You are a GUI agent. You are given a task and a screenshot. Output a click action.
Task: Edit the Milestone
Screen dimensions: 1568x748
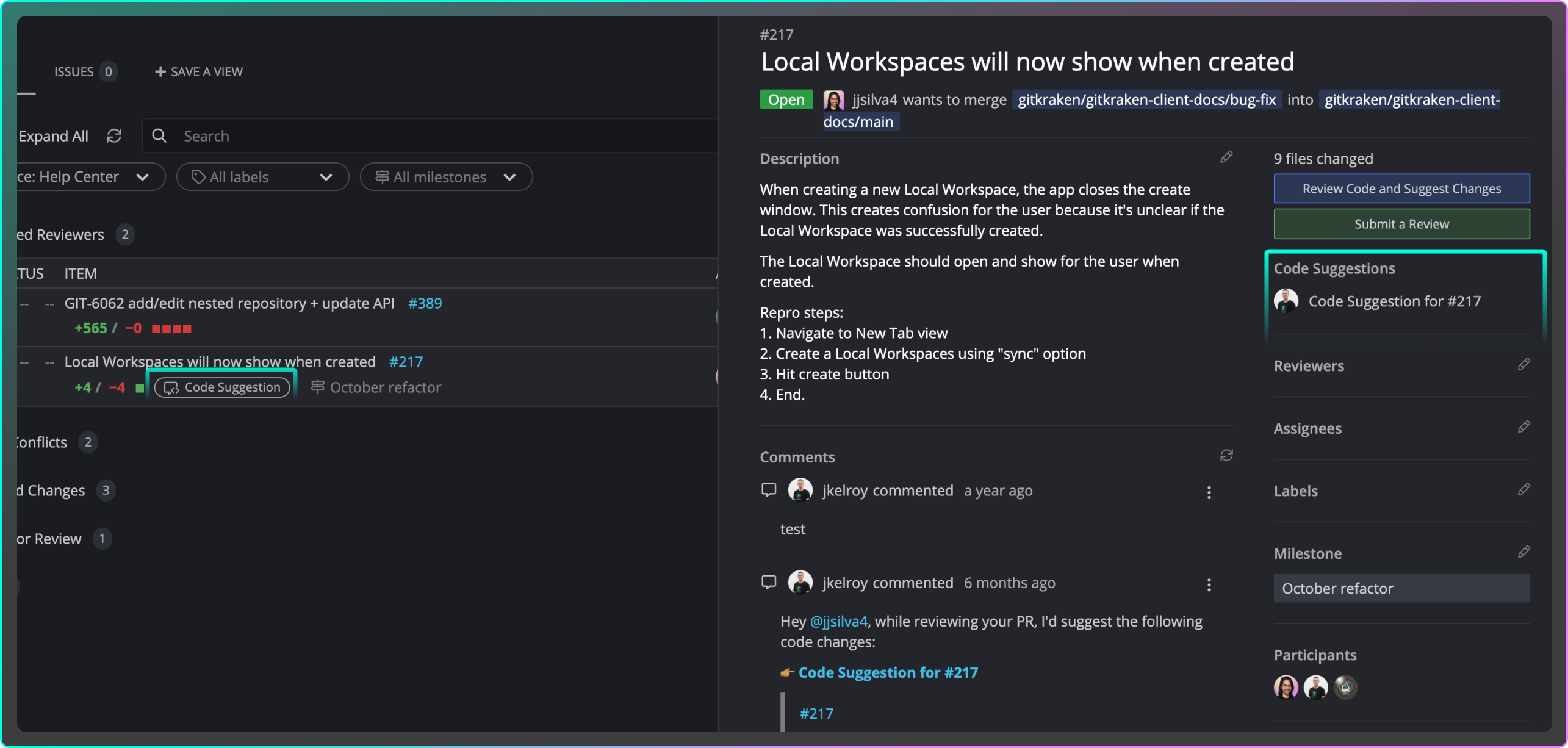click(x=1524, y=552)
